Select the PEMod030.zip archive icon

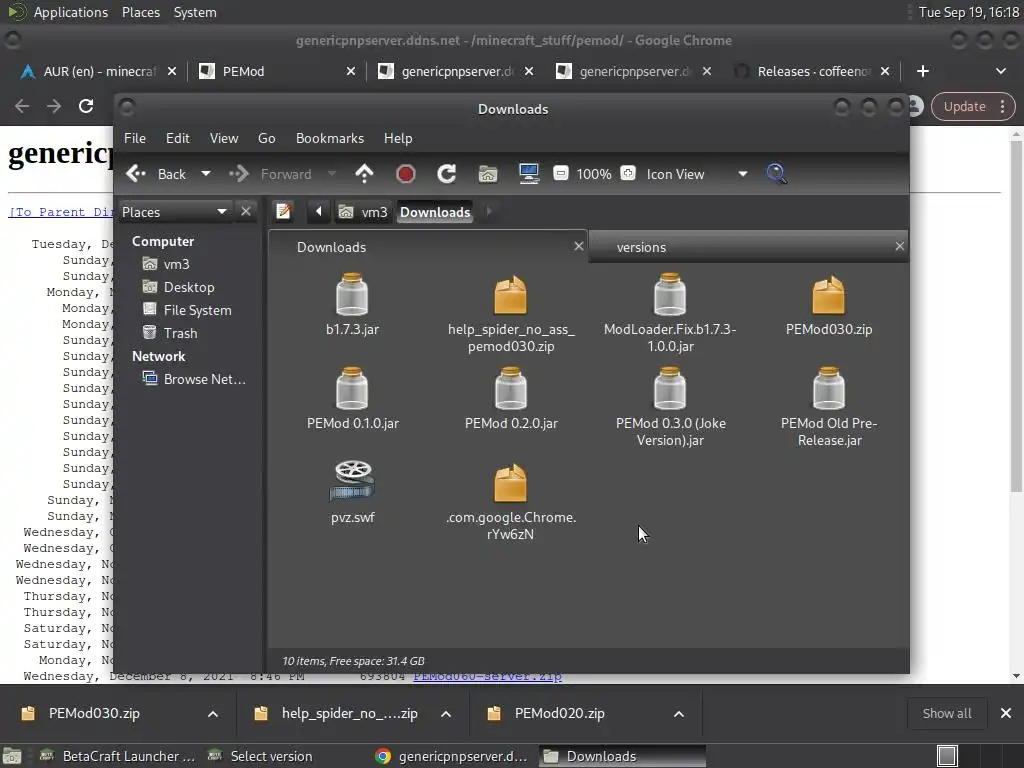click(x=828, y=296)
